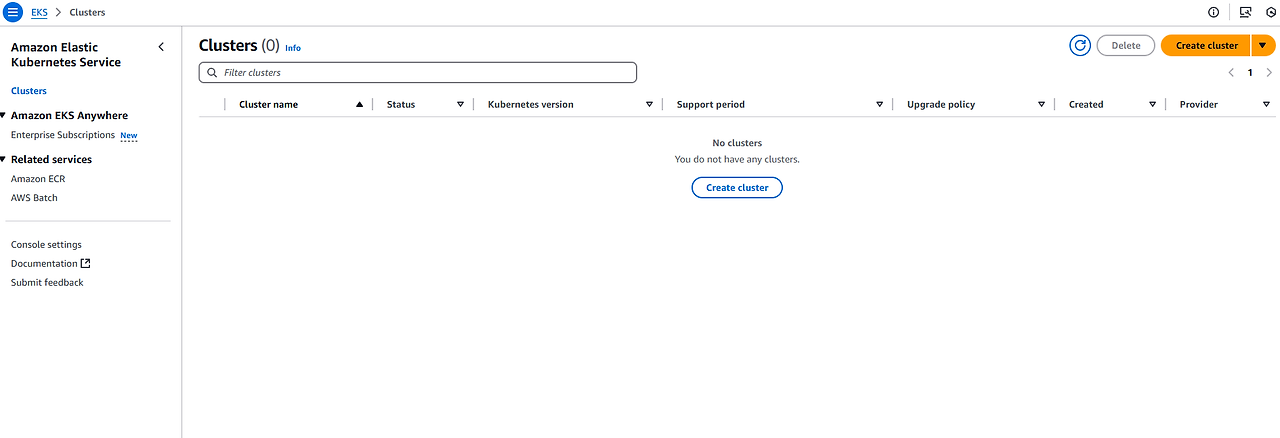
Task: Go to next page arrow
Action: (x=1269, y=73)
